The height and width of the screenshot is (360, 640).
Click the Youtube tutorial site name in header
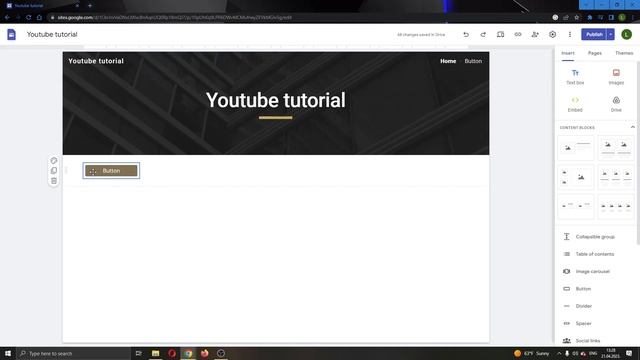(96, 61)
